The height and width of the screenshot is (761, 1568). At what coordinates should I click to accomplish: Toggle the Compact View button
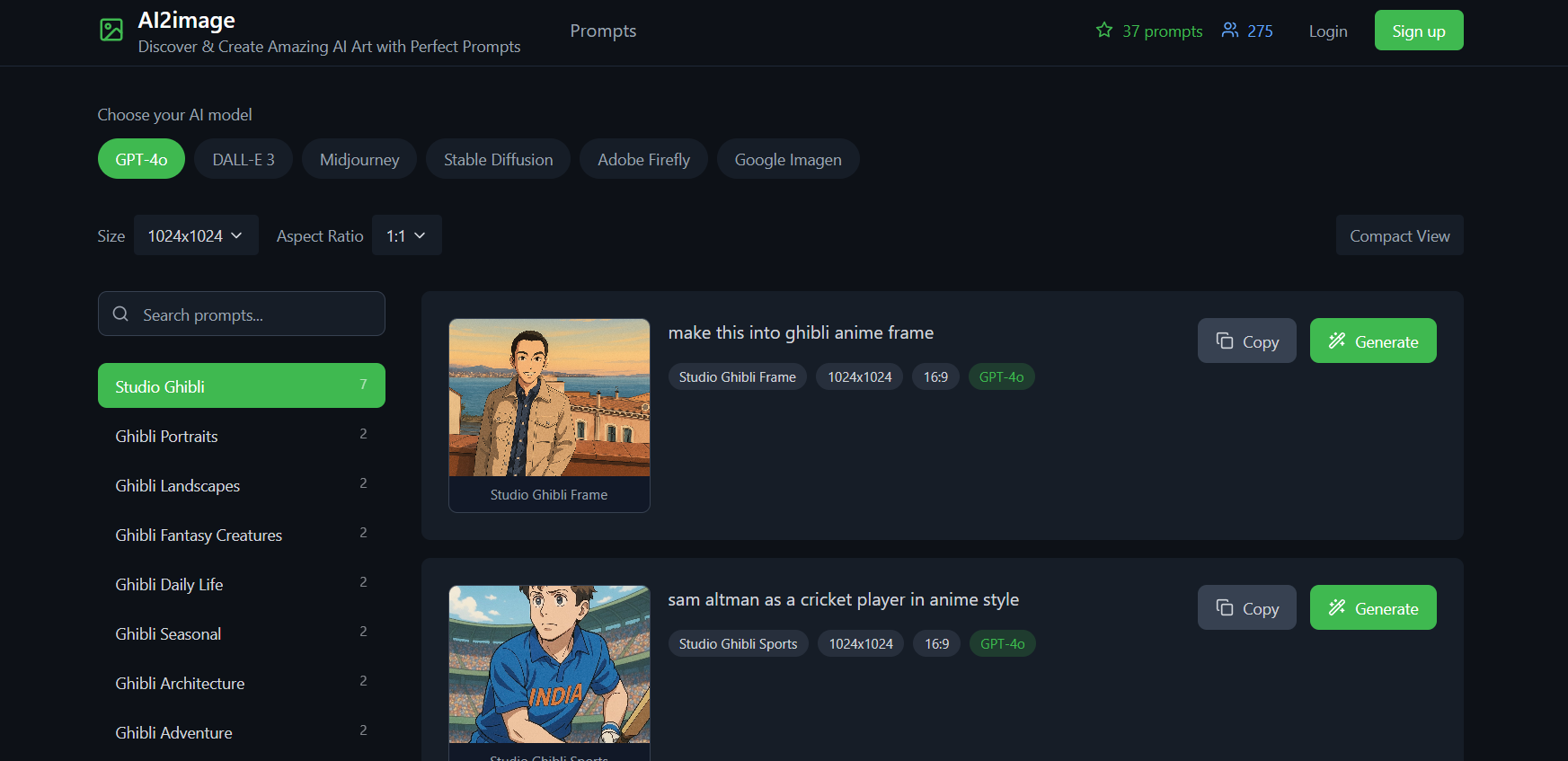coord(1399,235)
